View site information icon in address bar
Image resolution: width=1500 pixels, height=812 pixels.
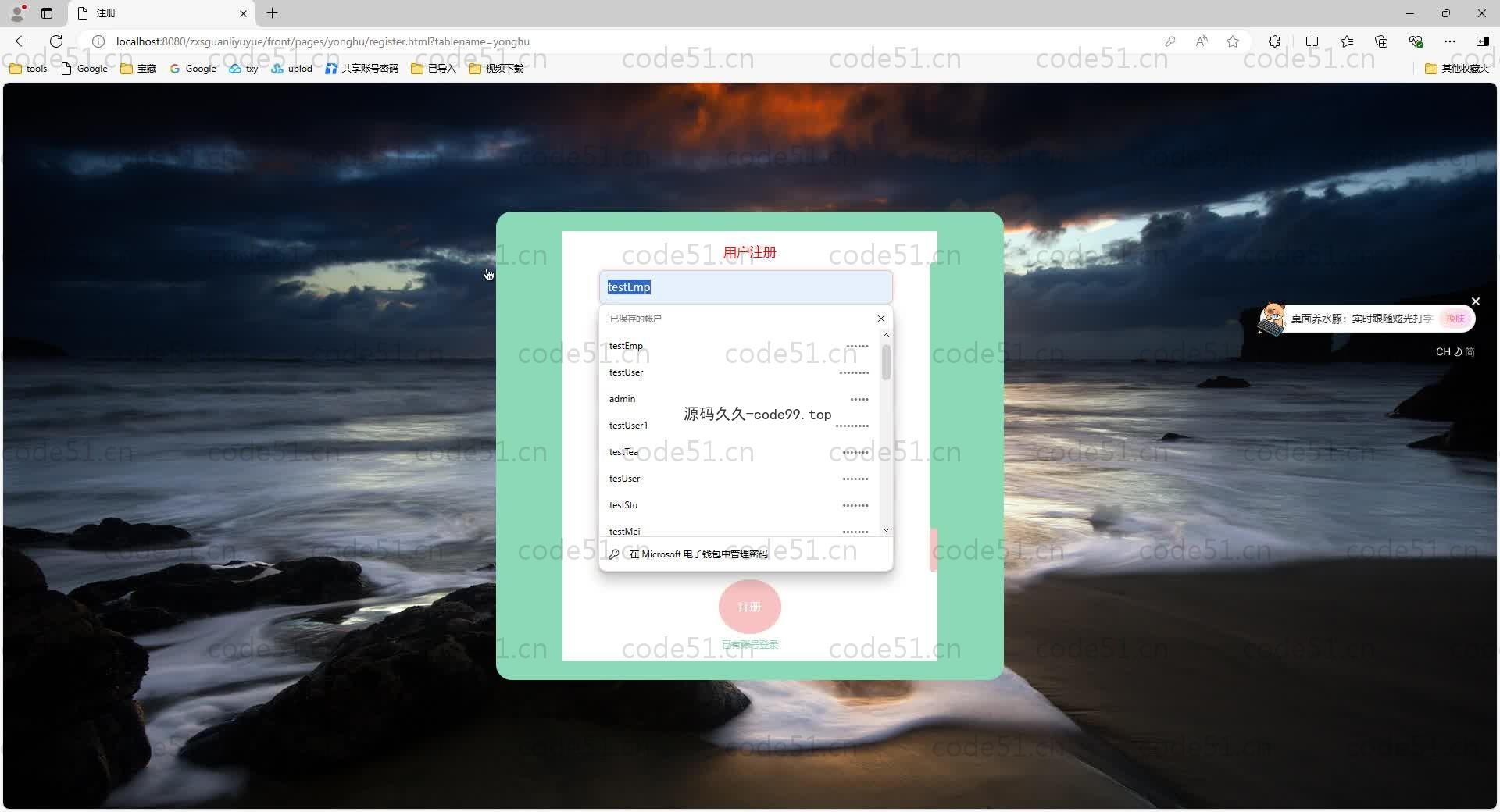(98, 41)
